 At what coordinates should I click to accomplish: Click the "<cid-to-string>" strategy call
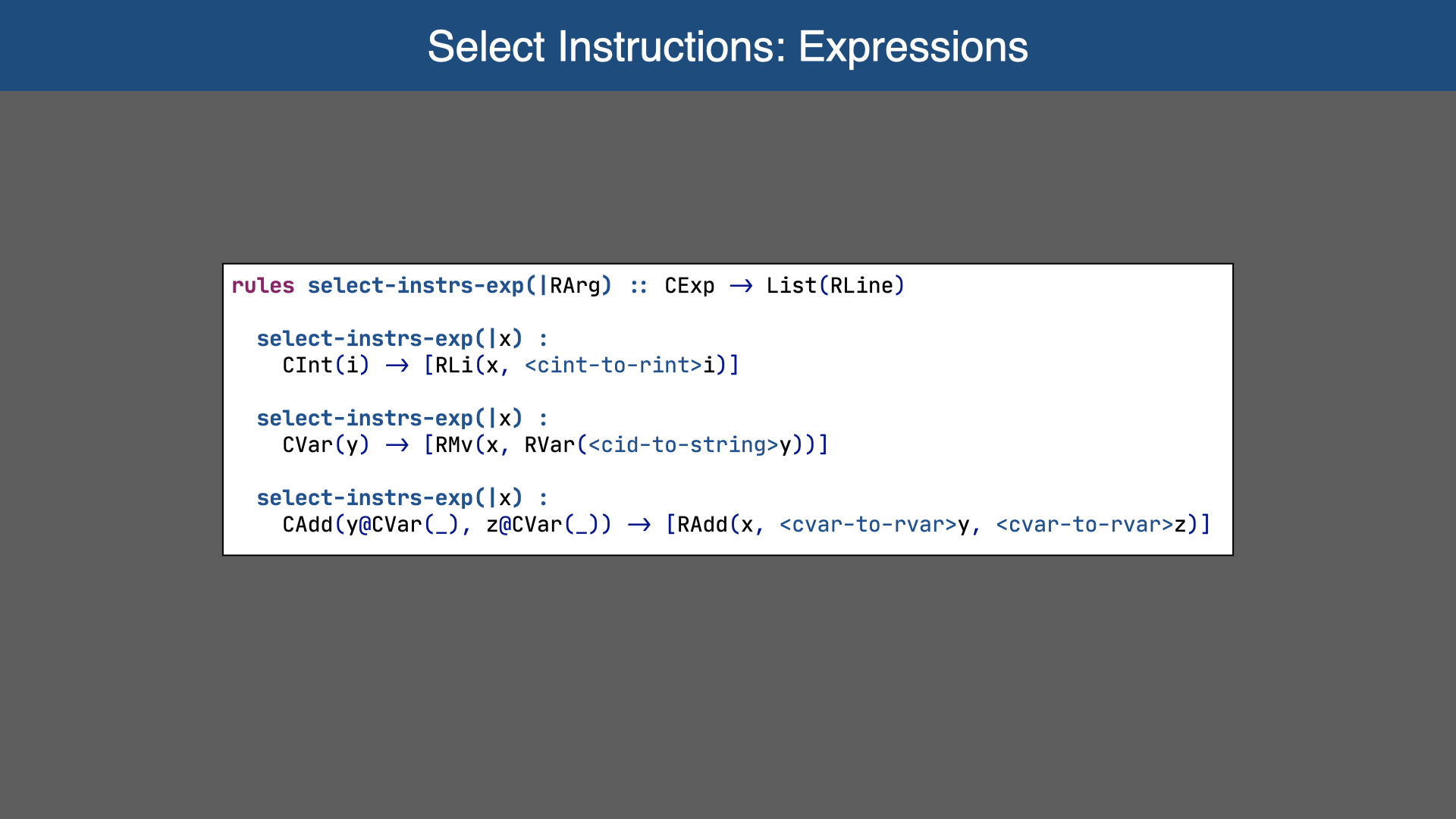(x=683, y=445)
